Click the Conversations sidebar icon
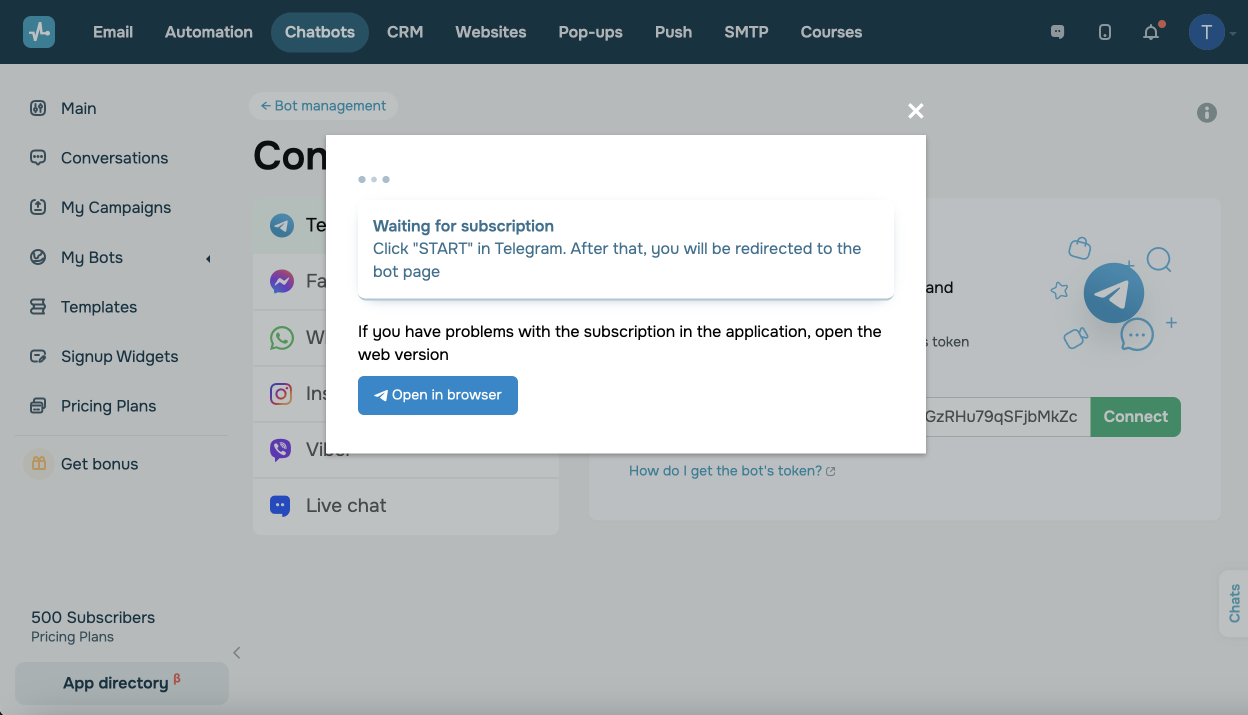Screen dimensions: 1248x715 pyautogui.click(x=38, y=158)
